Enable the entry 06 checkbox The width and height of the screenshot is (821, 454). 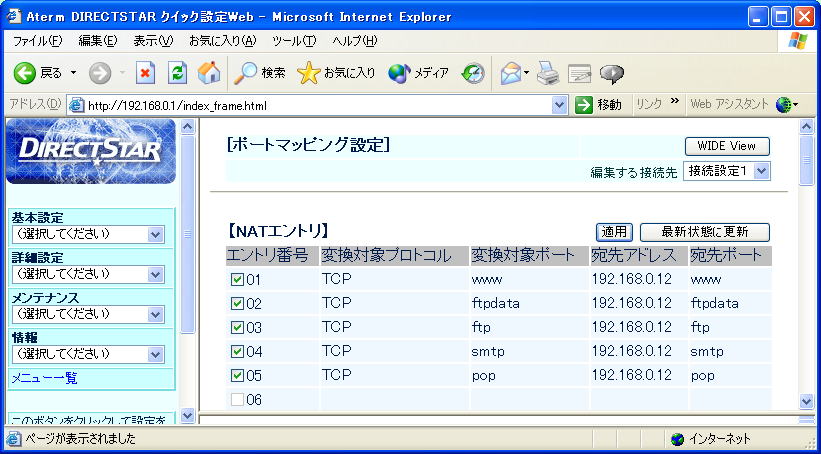click(237, 400)
